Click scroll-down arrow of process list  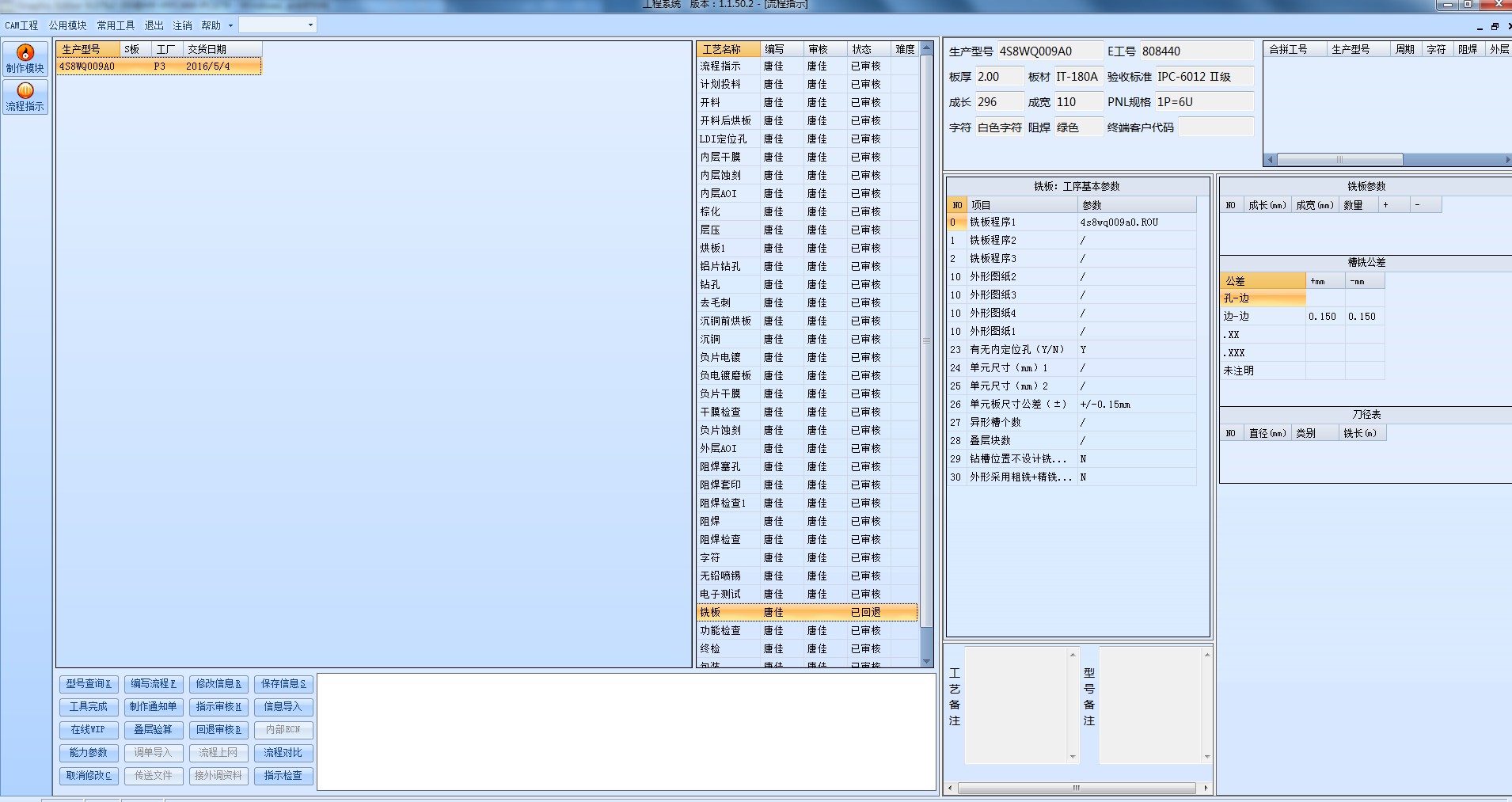click(926, 661)
